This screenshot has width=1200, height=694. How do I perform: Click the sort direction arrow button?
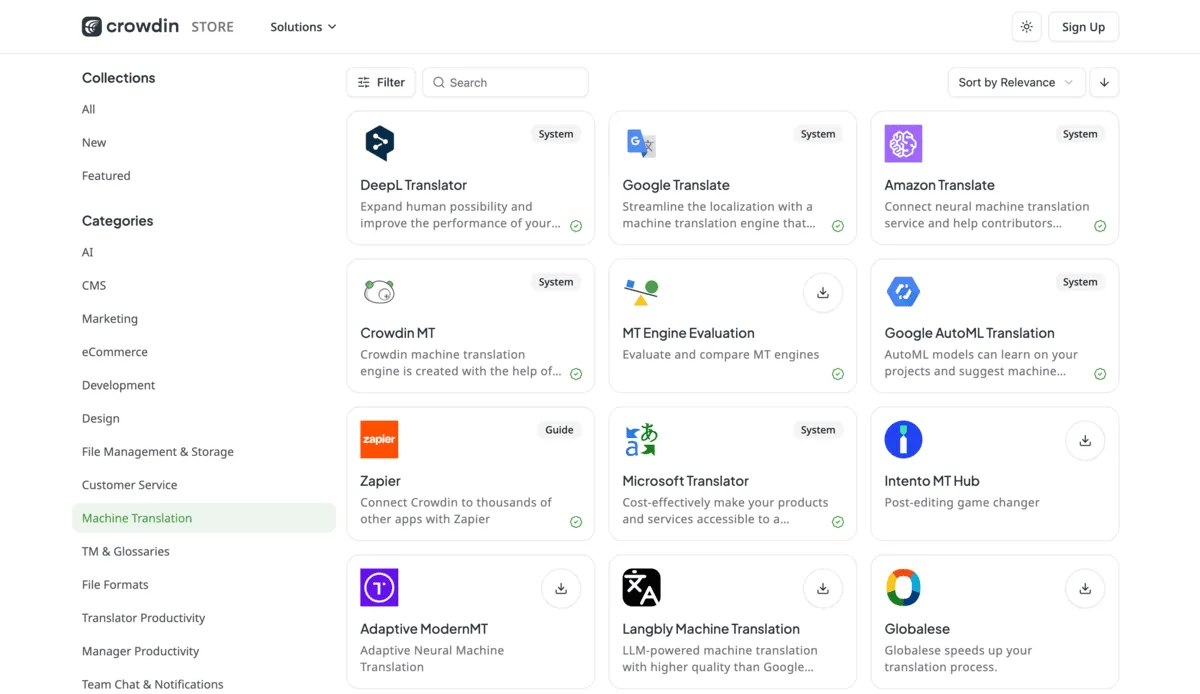point(1104,82)
